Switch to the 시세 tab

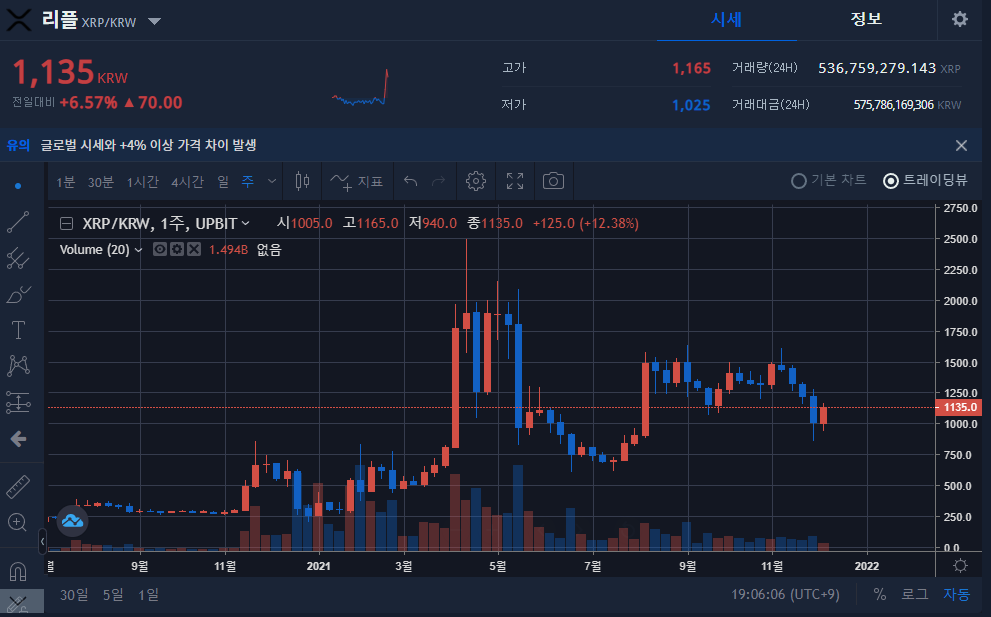pyautogui.click(x=726, y=20)
